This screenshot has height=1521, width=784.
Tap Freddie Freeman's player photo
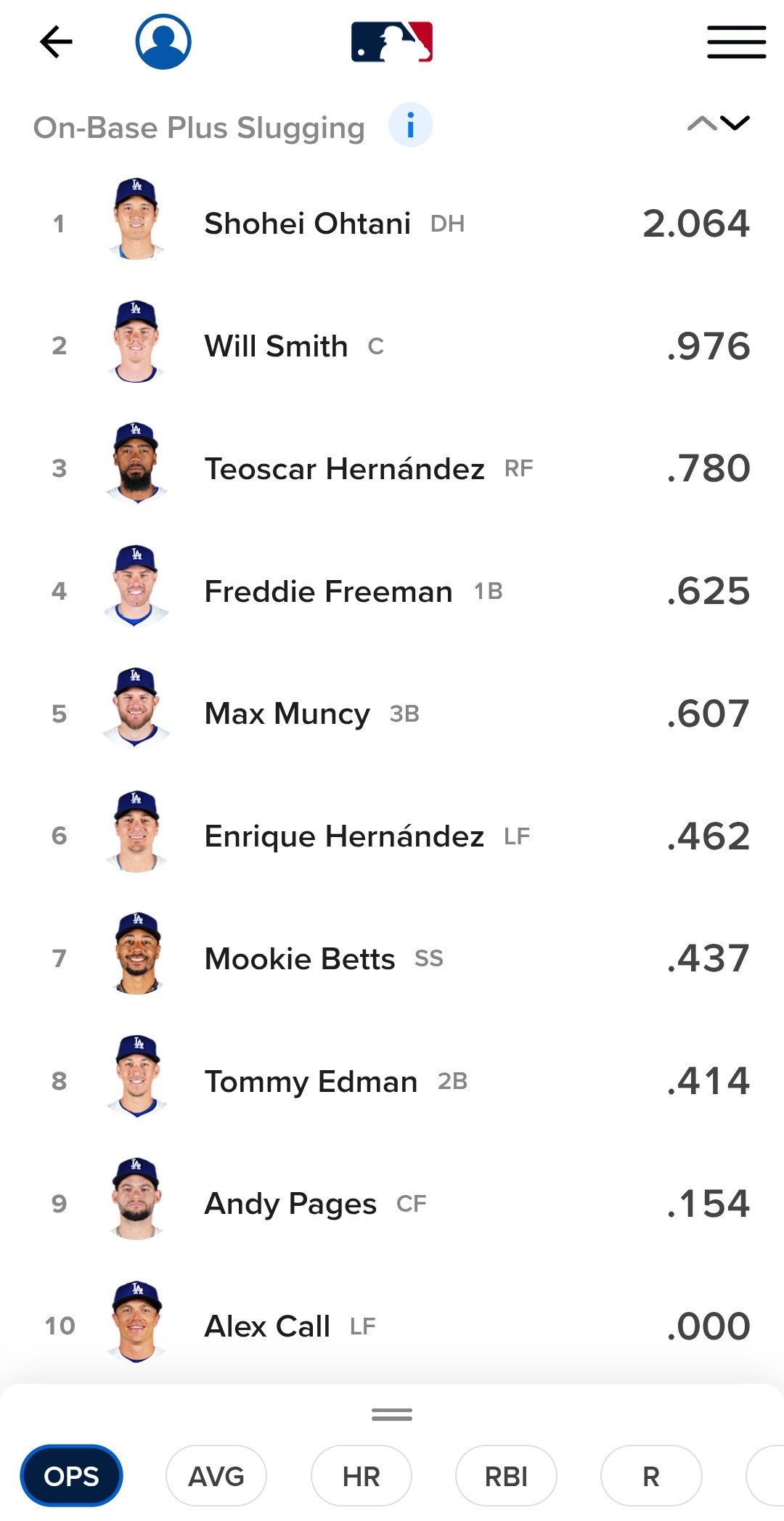(x=136, y=587)
